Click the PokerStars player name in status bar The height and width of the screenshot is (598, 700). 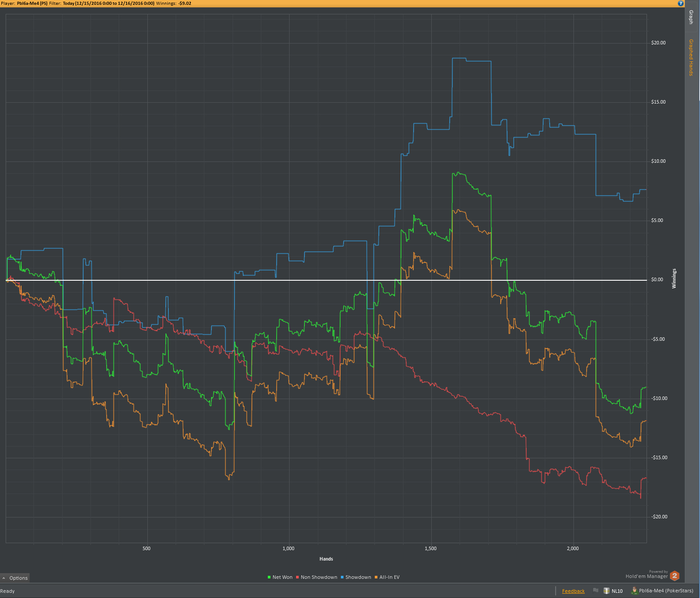(666, 591)
